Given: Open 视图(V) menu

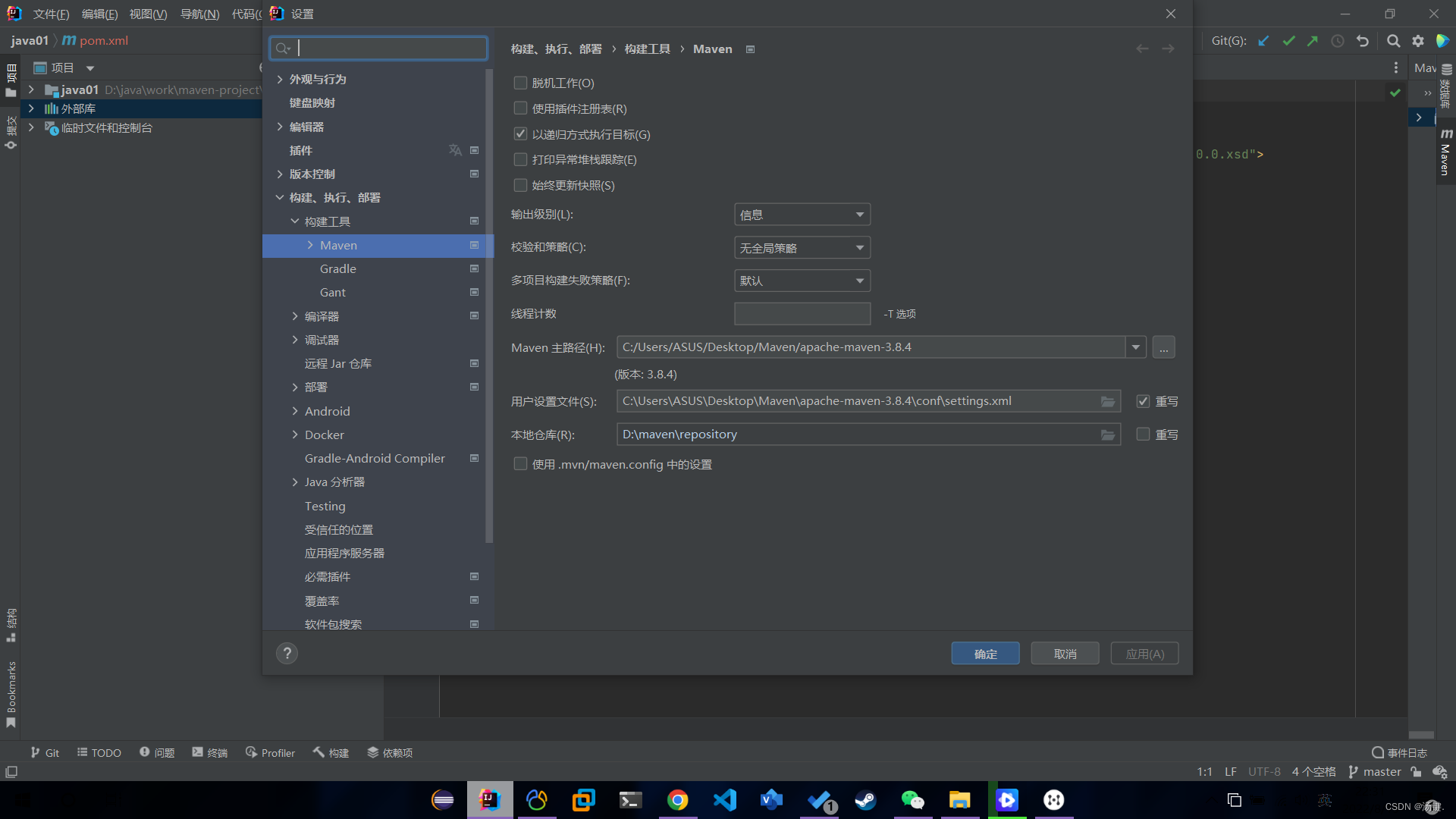Looking at the screenshot, I should pos(148,14).
